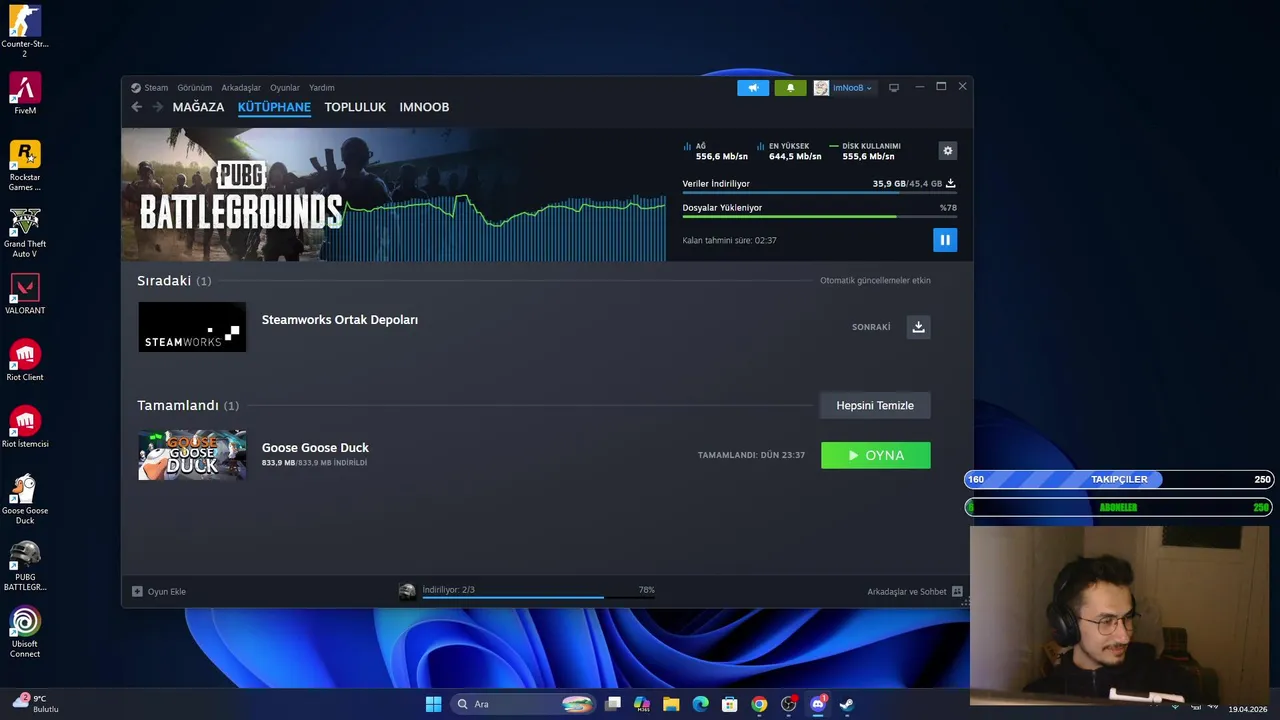
Task: Open download settings gear
Action: [x=947, y=151]
